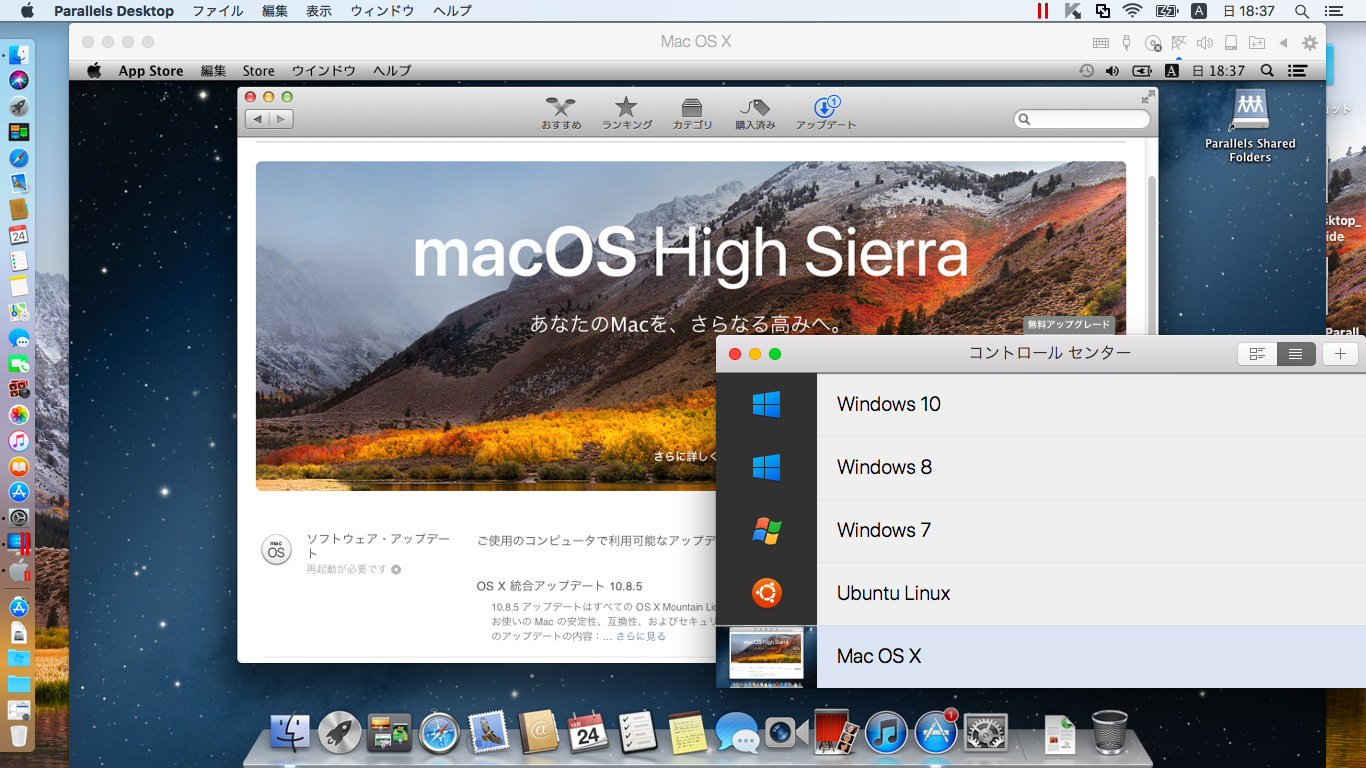This screenshot has height=768, width=1366.
Task: Click the 再起動が必要です info arrow
Action: (396, 569)
